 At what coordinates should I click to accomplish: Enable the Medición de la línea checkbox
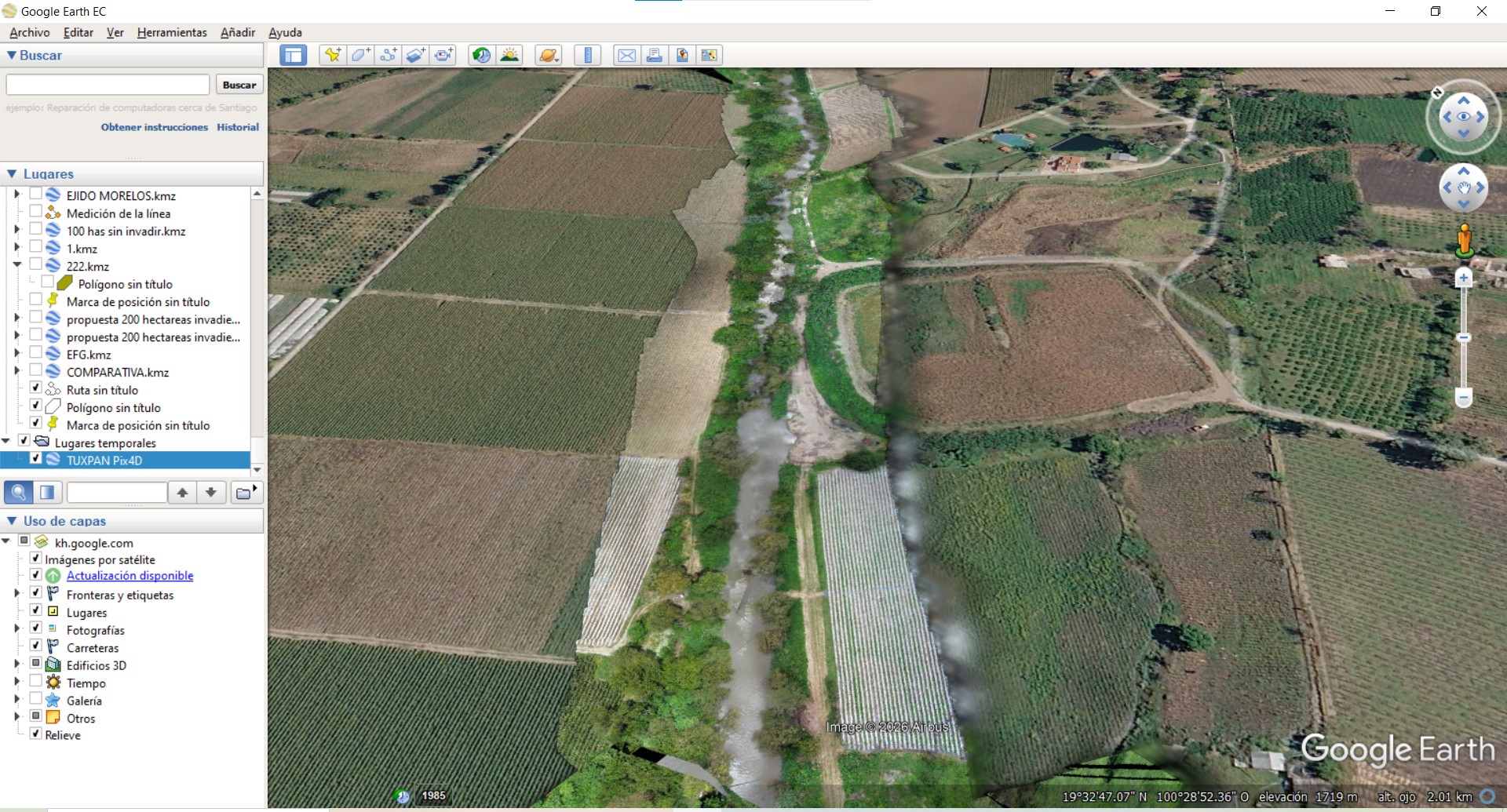tap(36, 212)
